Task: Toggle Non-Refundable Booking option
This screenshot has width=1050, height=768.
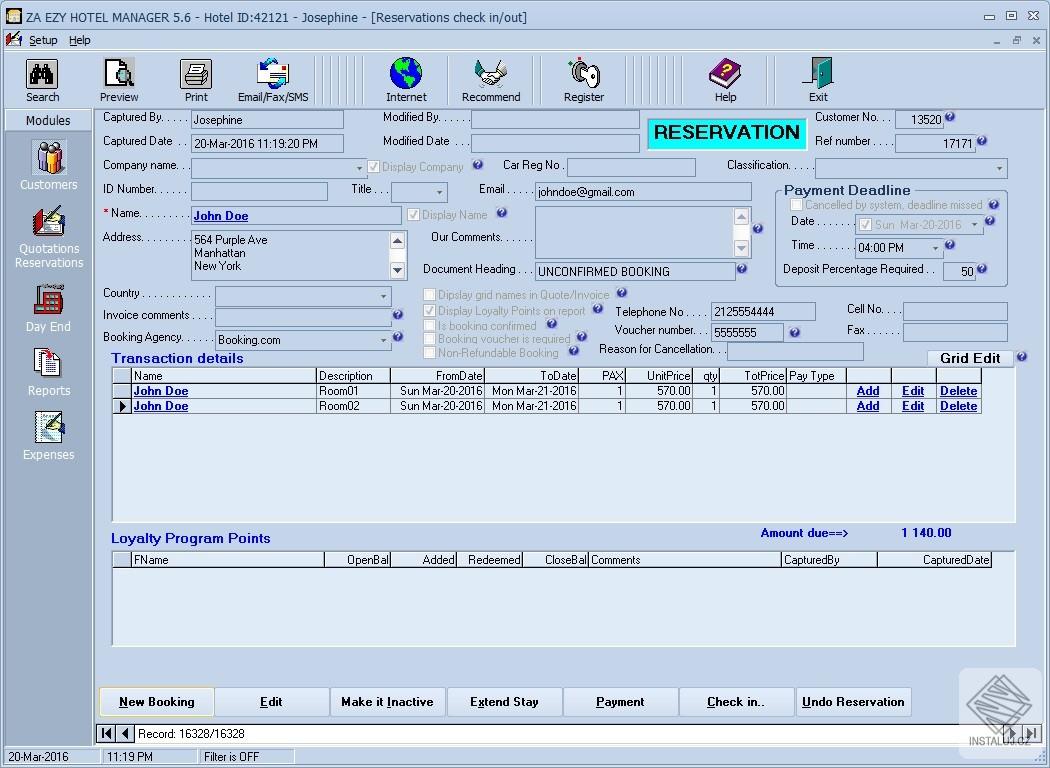Action: 431,352
